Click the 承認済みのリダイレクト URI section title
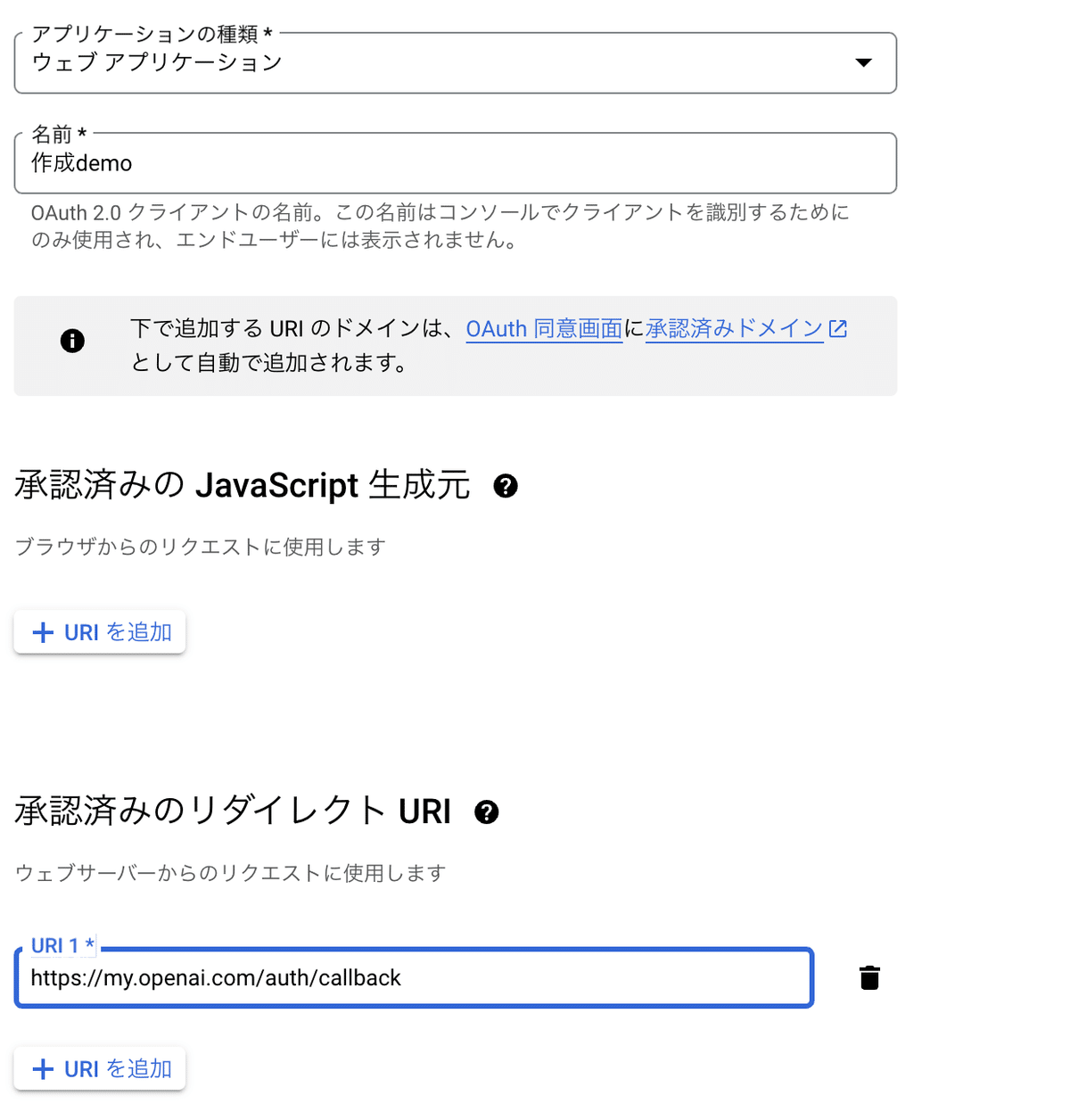This screenshot has width=1070, height=1120. [232, 812]
